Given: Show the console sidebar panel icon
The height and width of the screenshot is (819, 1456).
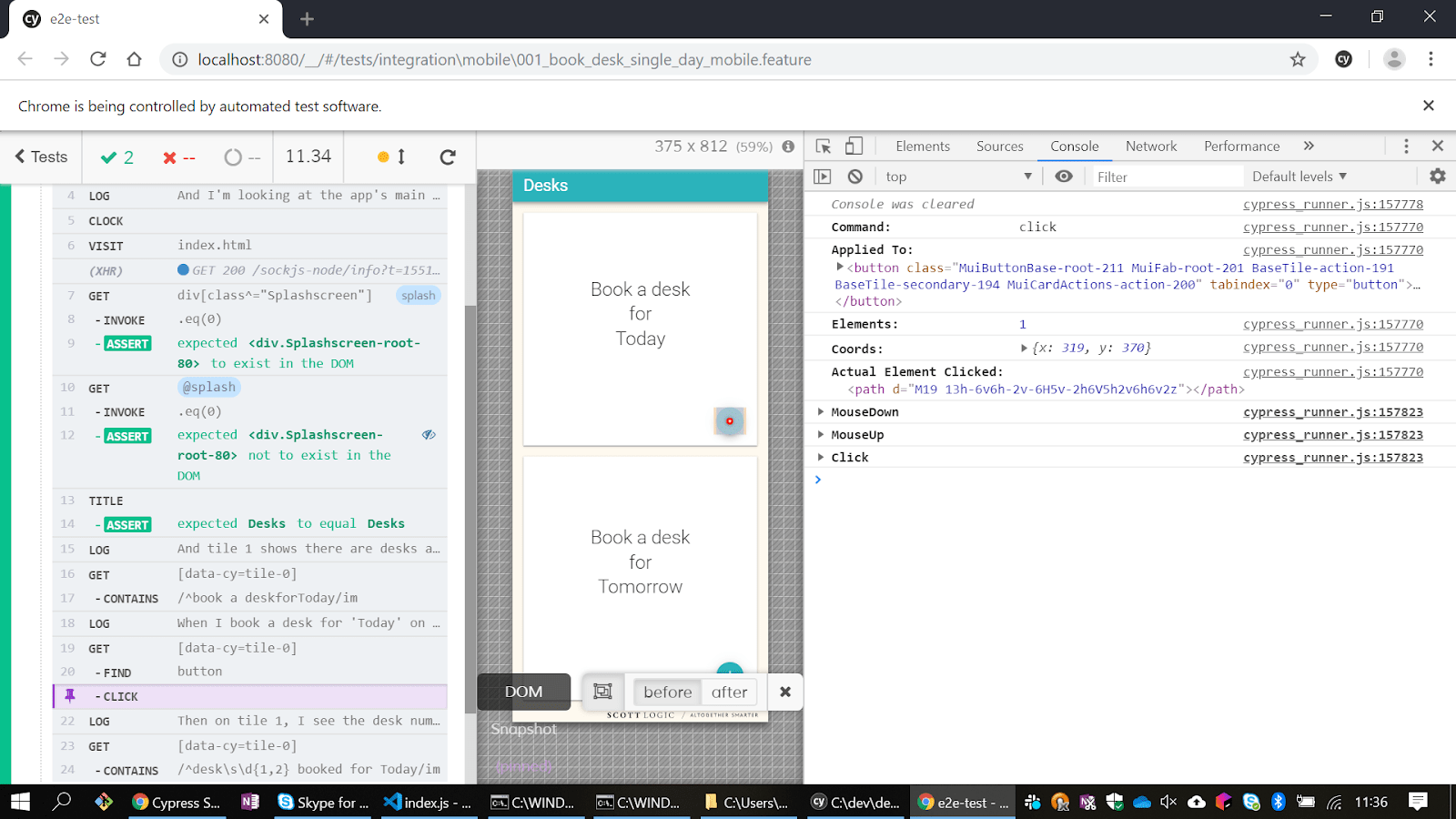Looking at the screenshot, I should coord(823,177).
